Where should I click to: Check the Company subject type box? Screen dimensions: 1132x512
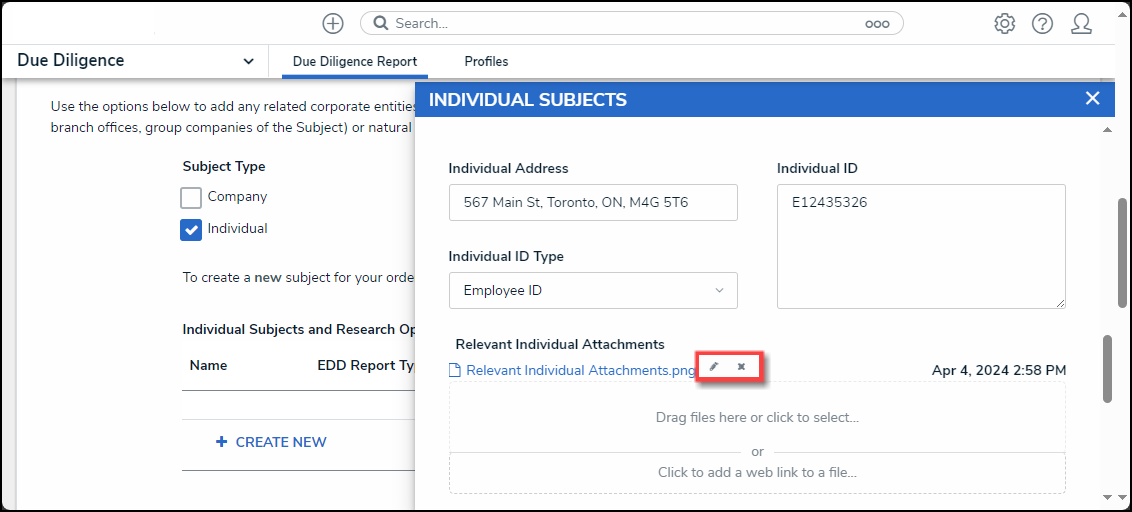click(x=191, y=197)
